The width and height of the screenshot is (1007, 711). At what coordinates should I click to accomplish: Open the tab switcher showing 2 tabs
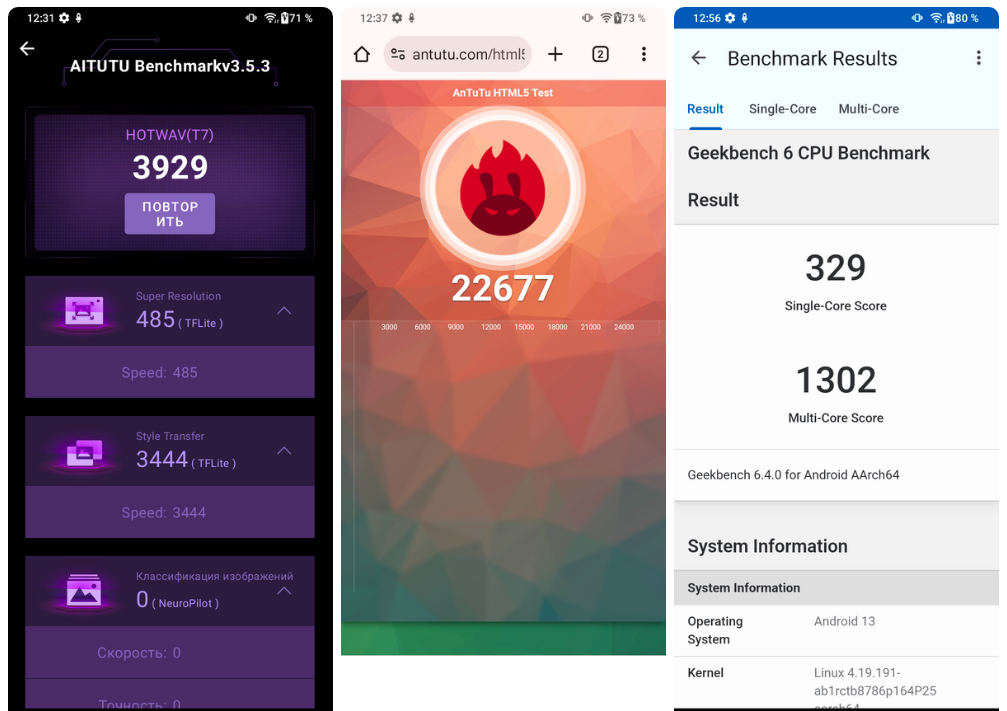[600, 55]
